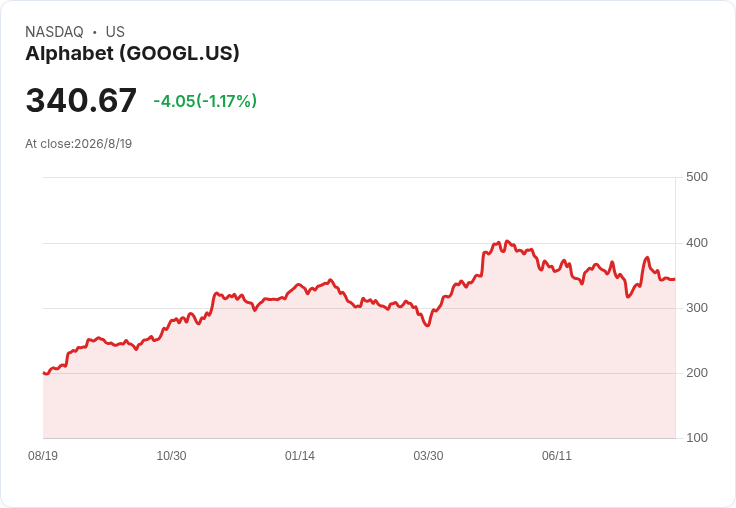
Task: Click the 03/30 date axis label
Action: 428,456
